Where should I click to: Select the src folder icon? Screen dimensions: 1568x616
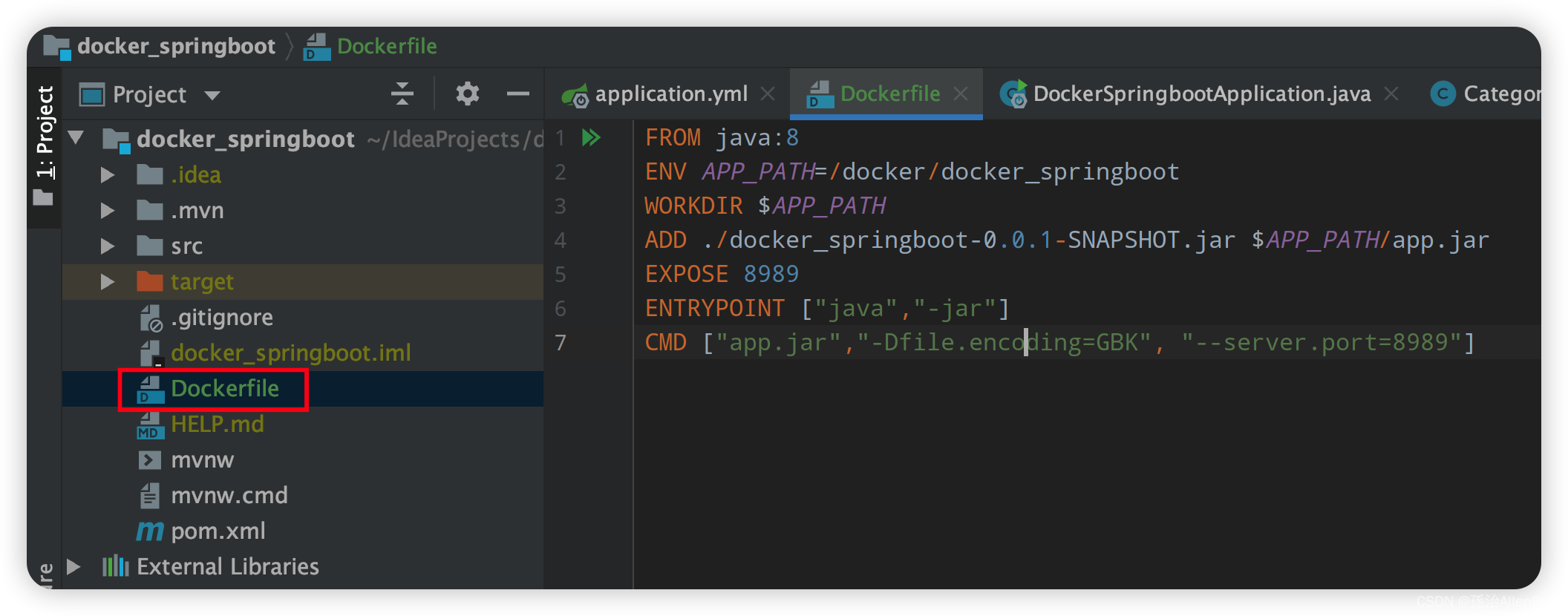(x=150, y=246)
